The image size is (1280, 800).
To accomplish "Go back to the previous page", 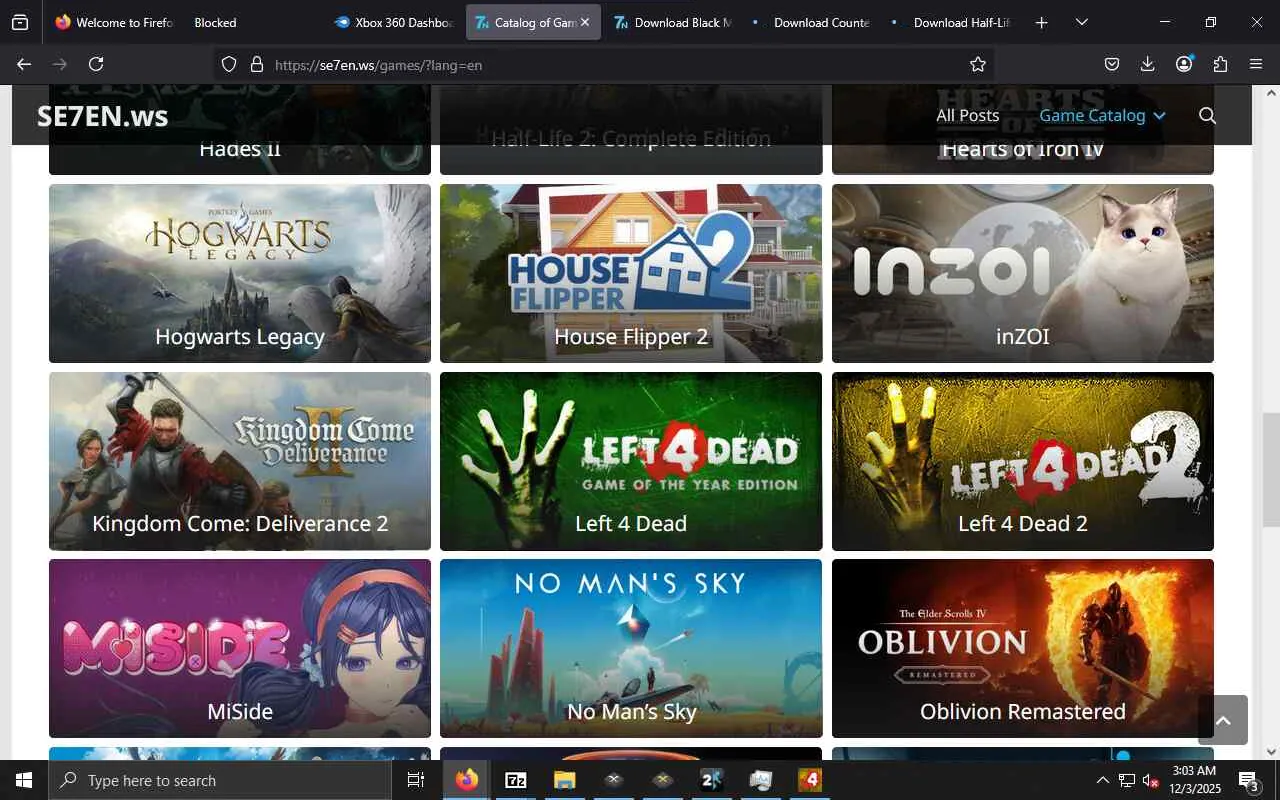I will point(24,64).
